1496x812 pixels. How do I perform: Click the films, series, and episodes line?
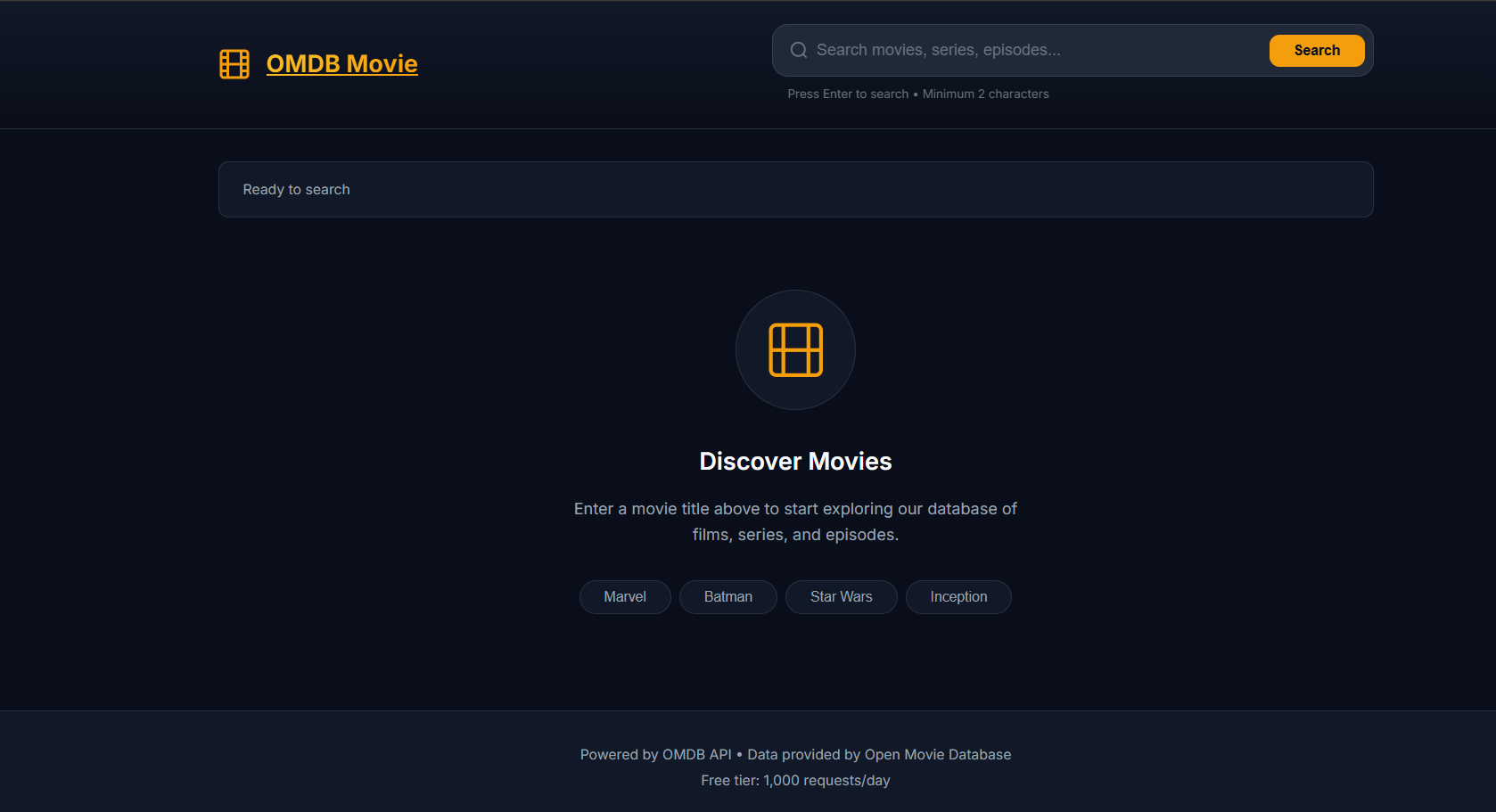(x=795, y=535)
